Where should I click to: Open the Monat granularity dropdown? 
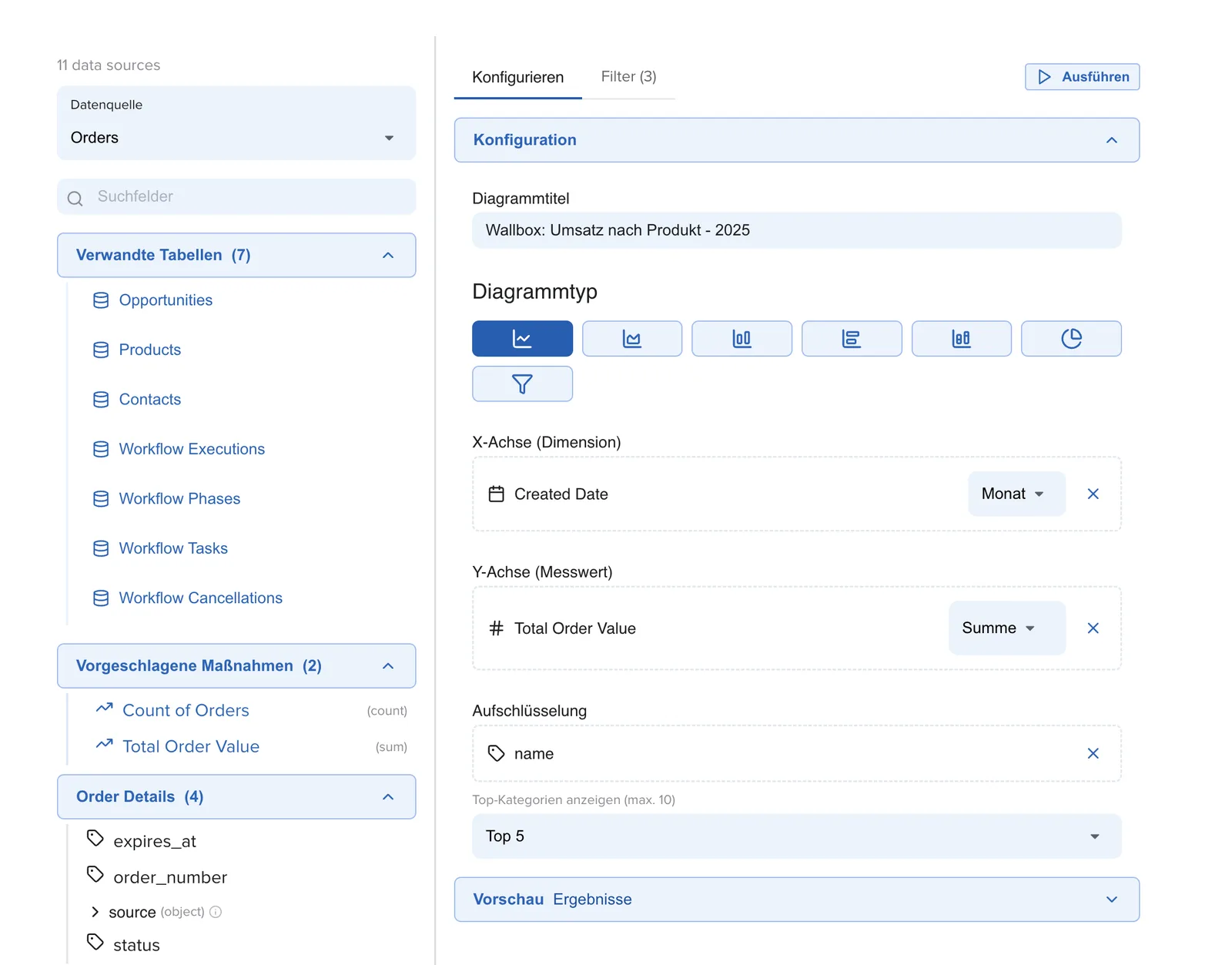pyautogui.click(x=1016, y=494)
